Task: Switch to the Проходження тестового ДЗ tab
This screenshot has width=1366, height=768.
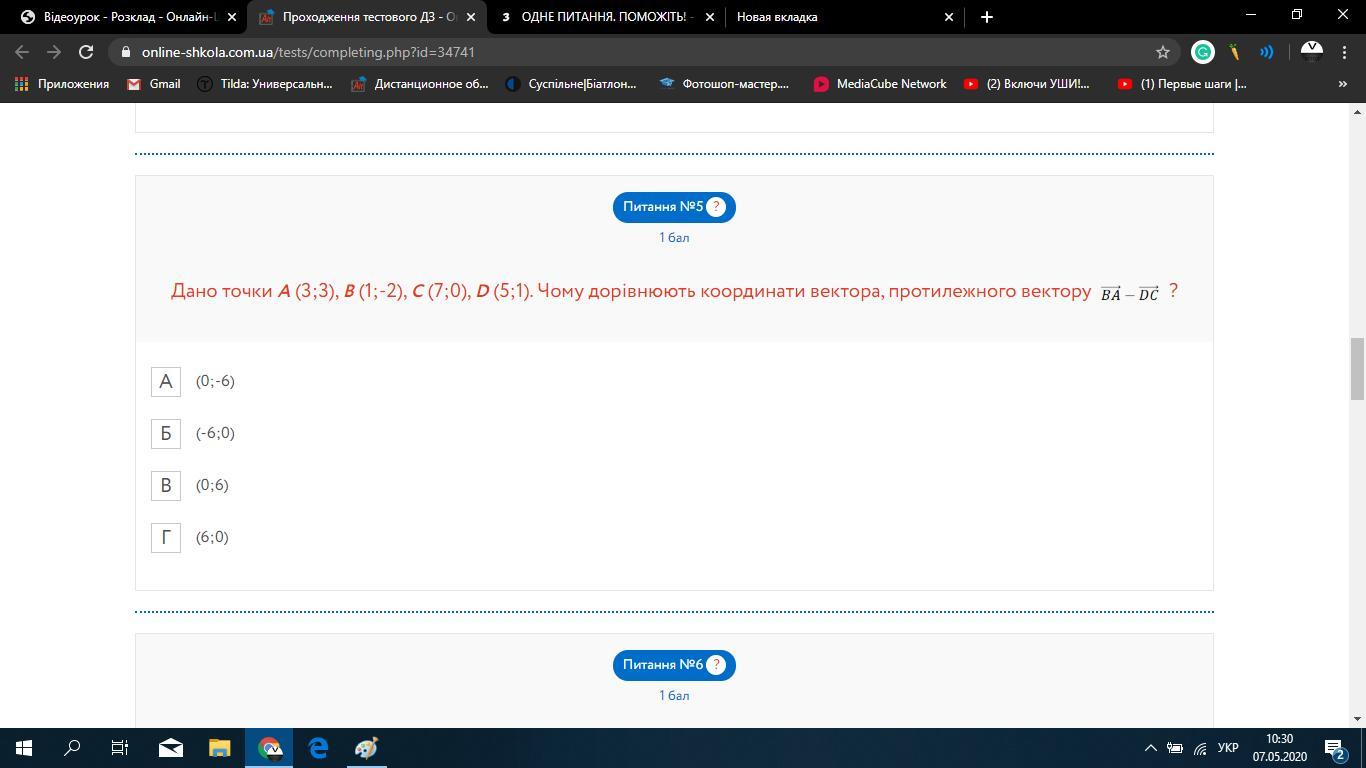Action: (x=368, y=17)
